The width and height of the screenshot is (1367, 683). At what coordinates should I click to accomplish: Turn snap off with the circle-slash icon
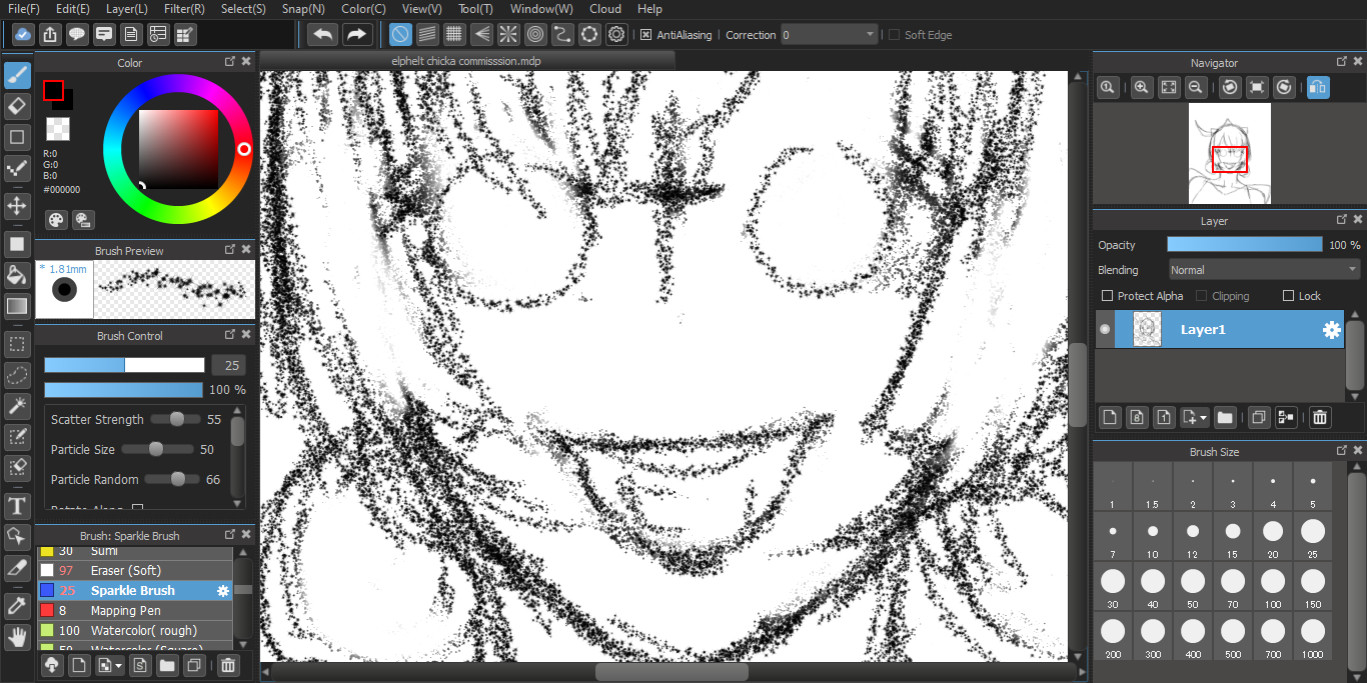[x=400, y=34]
